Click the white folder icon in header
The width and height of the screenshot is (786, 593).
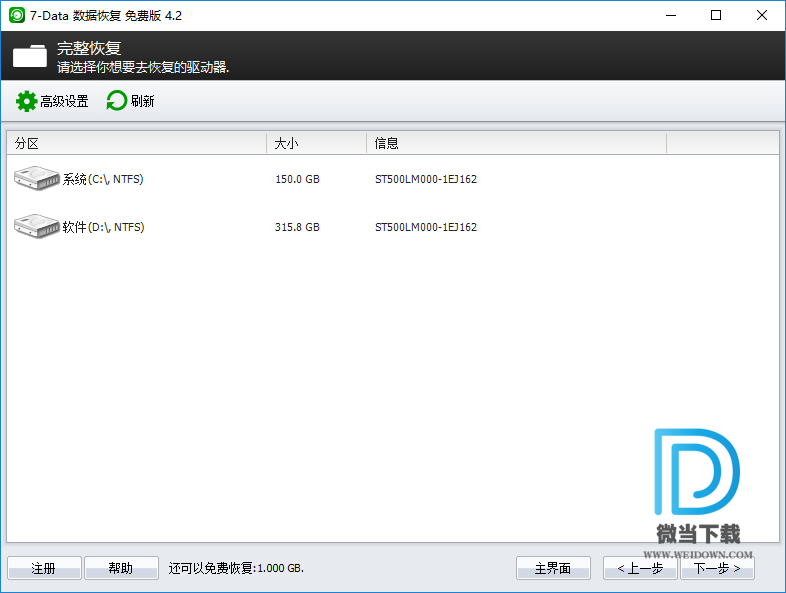point(30,56)
